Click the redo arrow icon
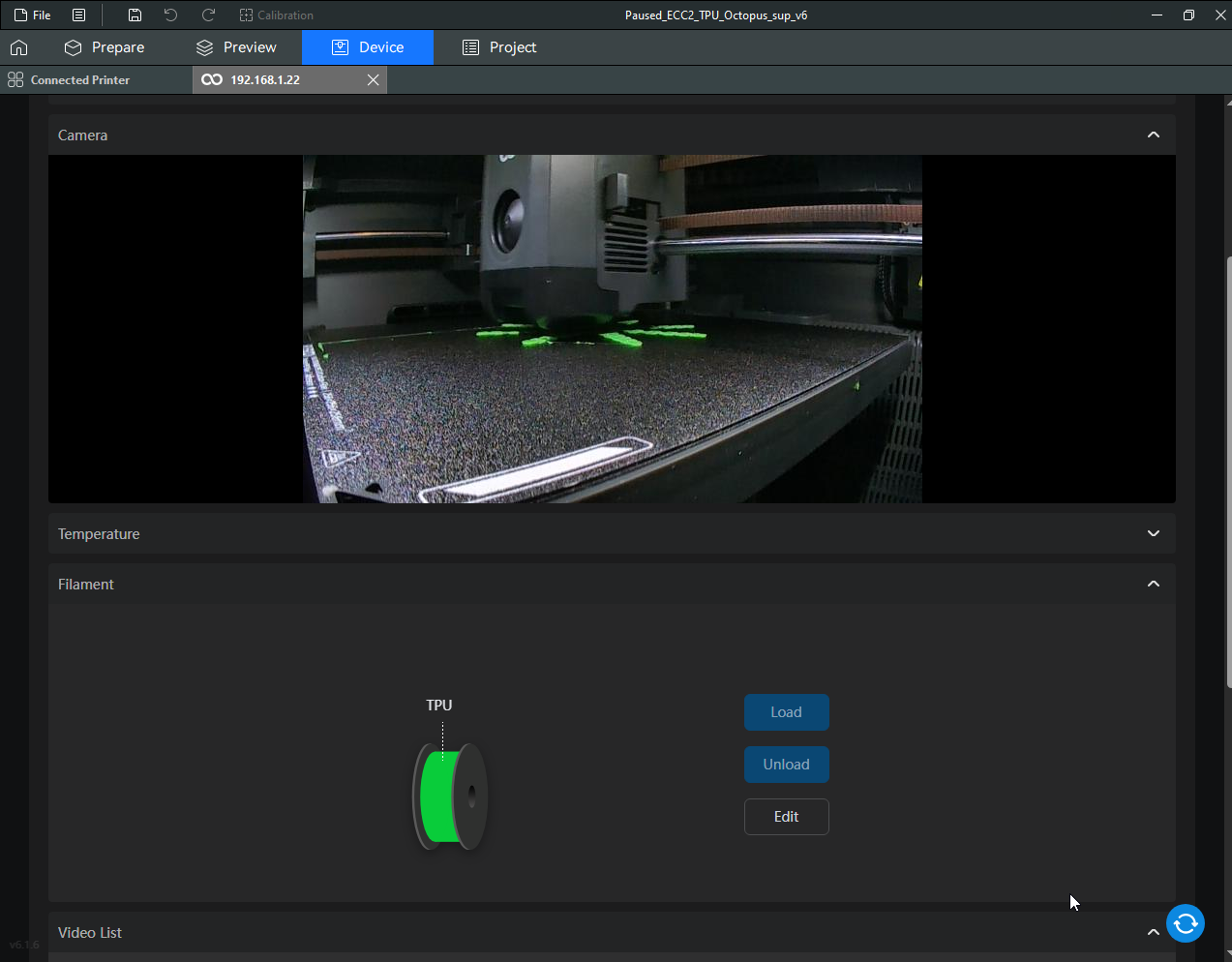The image size is (1232, 962). pyautogui.click(x=208, y=15)
